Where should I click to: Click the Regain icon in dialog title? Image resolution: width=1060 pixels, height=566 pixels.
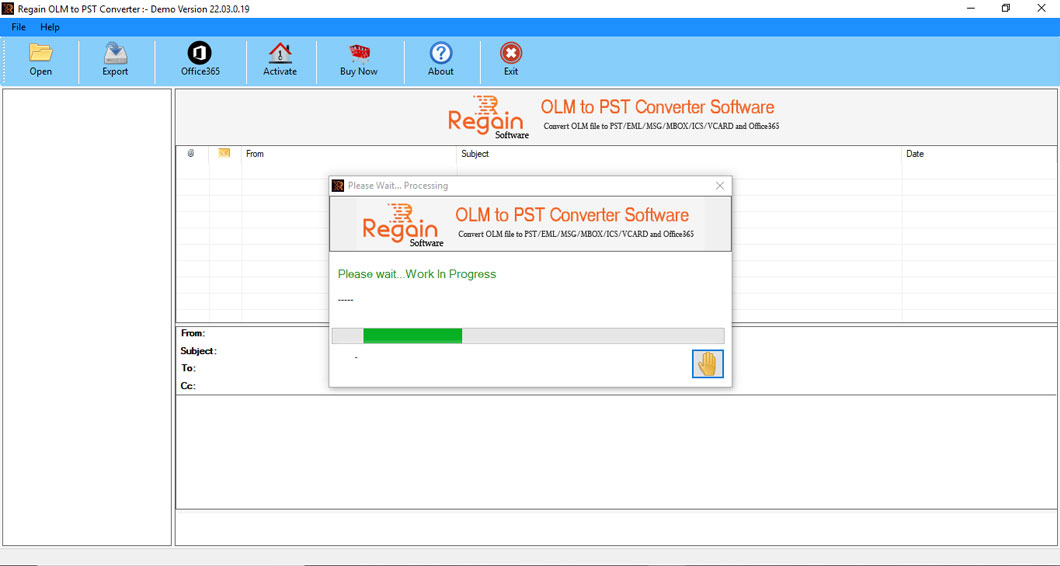[338, 185]
